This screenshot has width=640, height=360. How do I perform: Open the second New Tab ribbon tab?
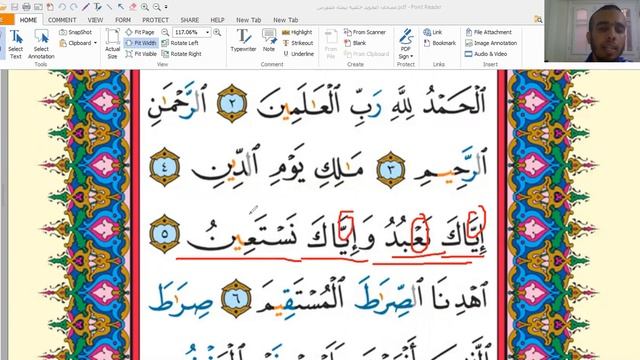point(286,20)
